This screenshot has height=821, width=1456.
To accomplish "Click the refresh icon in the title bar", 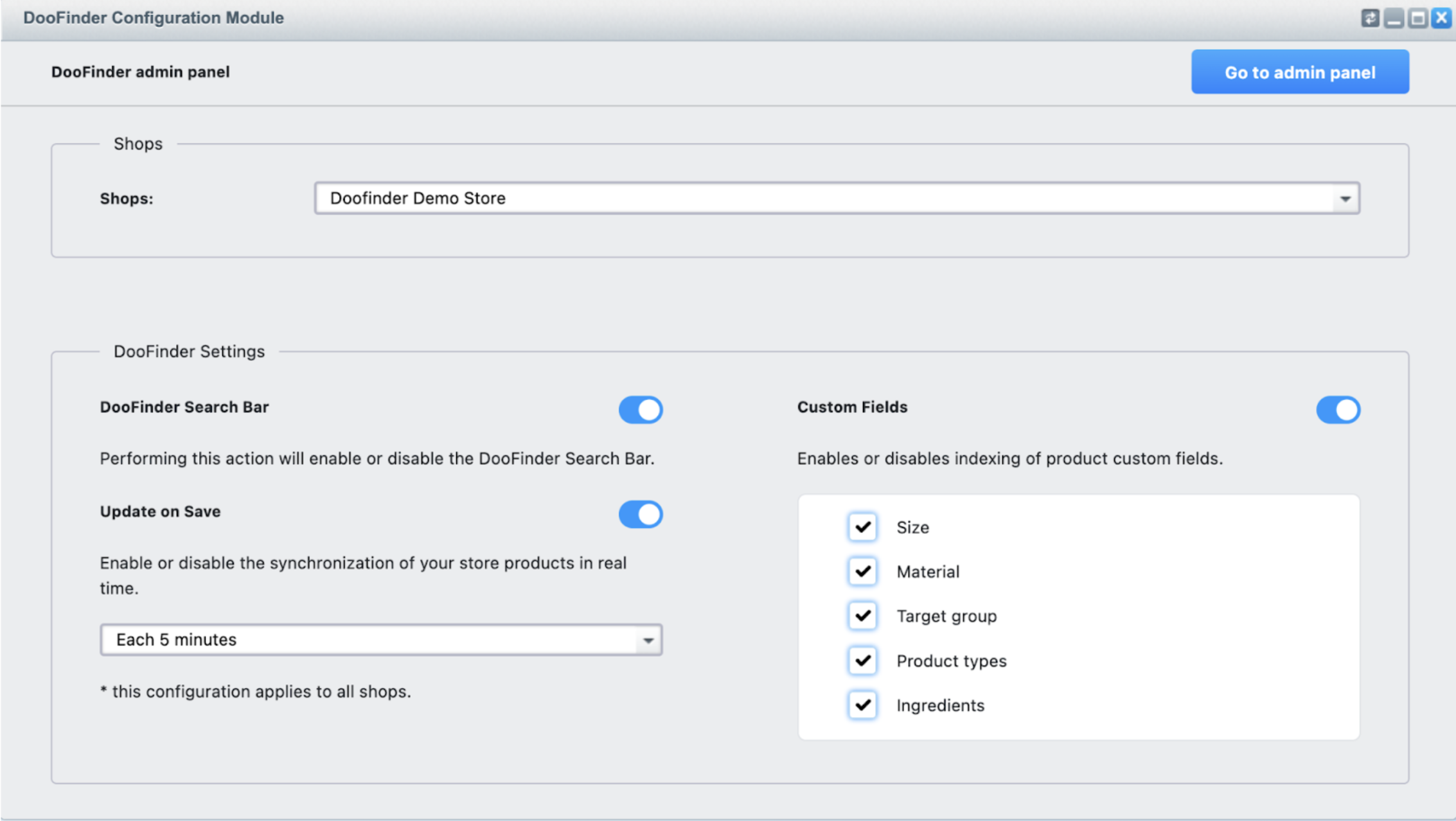I will coord(1369,18).
